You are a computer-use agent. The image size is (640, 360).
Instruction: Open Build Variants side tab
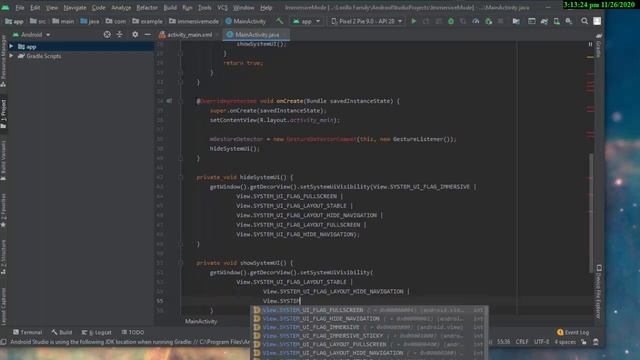pyautogui.click(x=4, y=160)
